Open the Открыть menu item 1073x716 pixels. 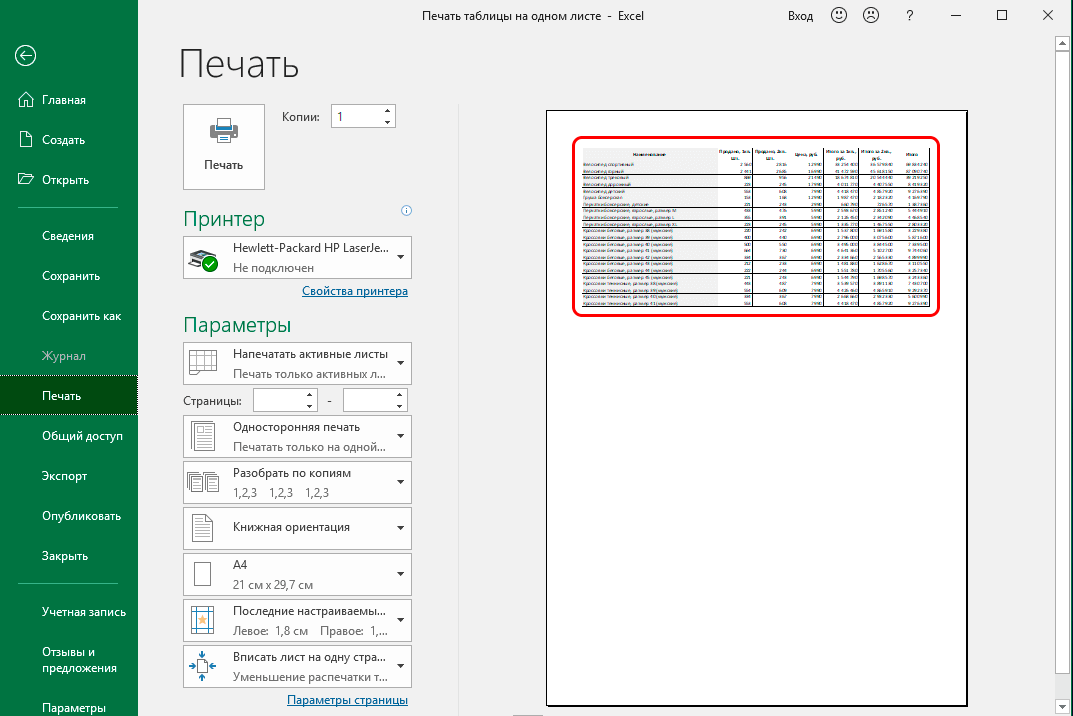click(x=68, y=179)
